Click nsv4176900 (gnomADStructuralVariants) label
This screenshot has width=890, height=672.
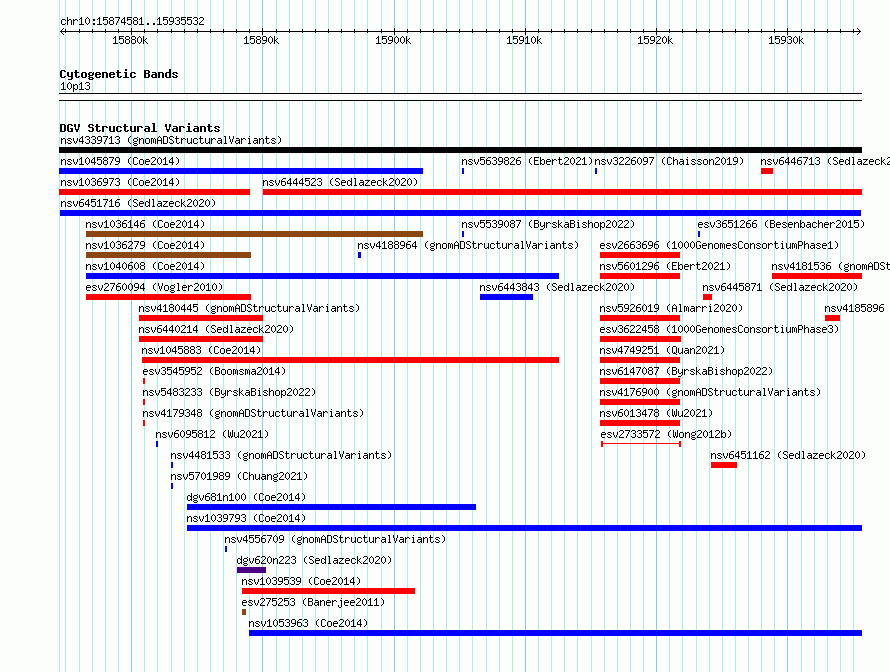click(x=710, y=392)
